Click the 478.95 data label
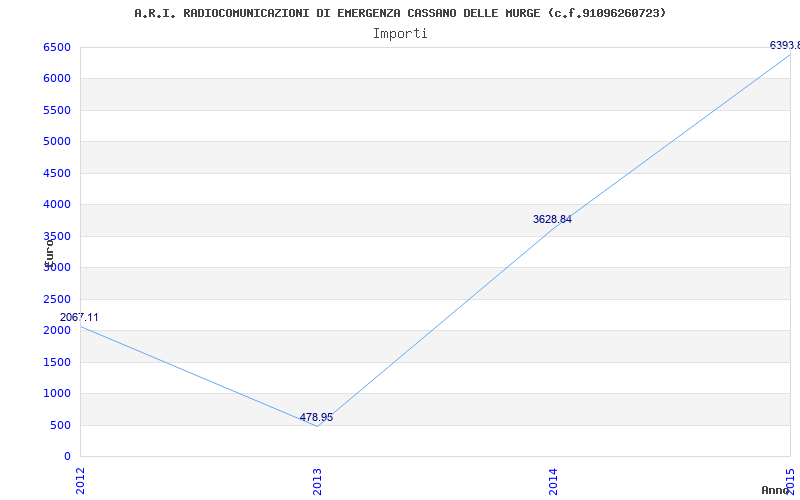 pyautogui.click(x=316, y=417)
